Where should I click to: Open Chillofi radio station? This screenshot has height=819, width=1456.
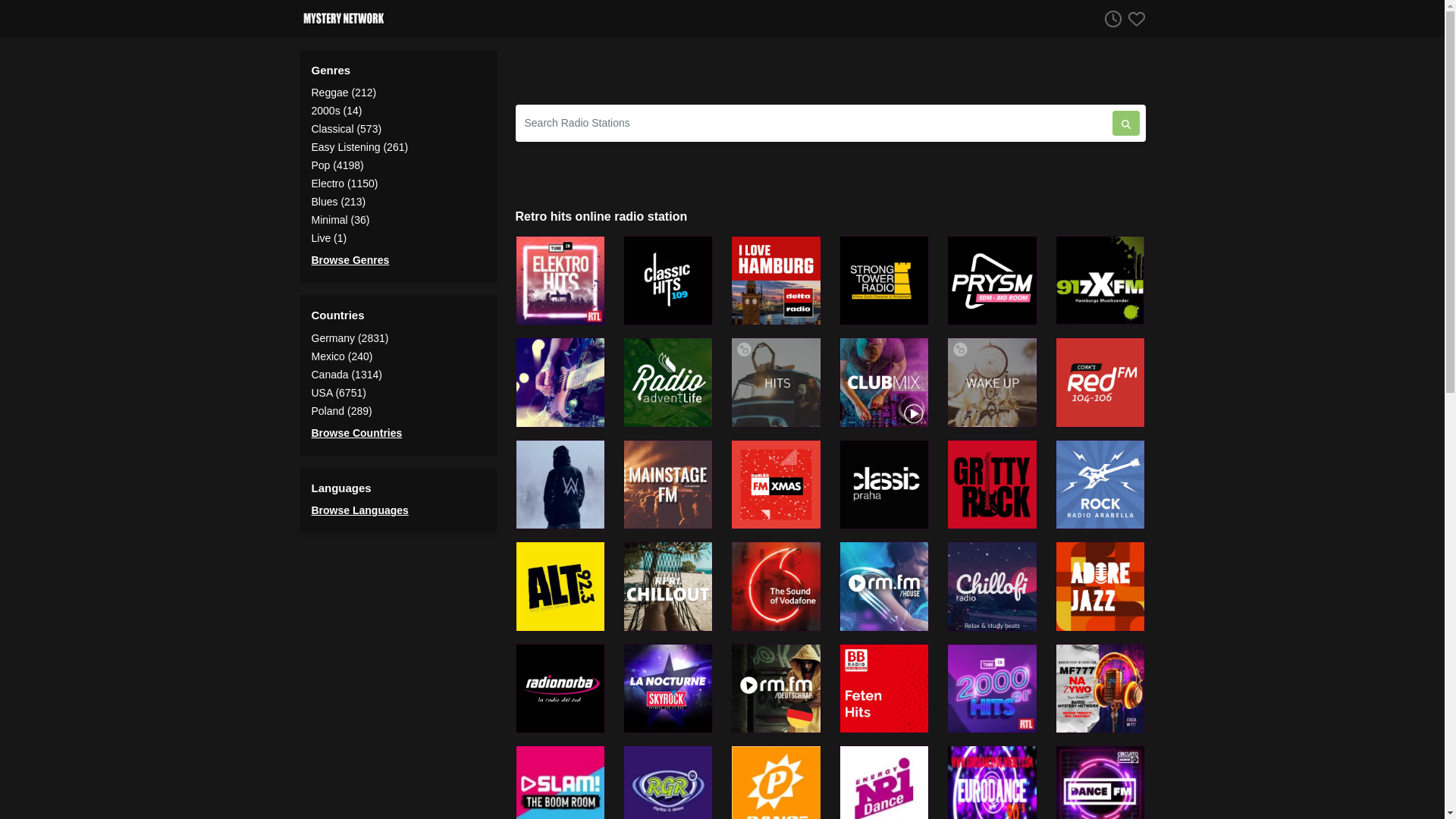pyautogui.click(x=992, y=586)
